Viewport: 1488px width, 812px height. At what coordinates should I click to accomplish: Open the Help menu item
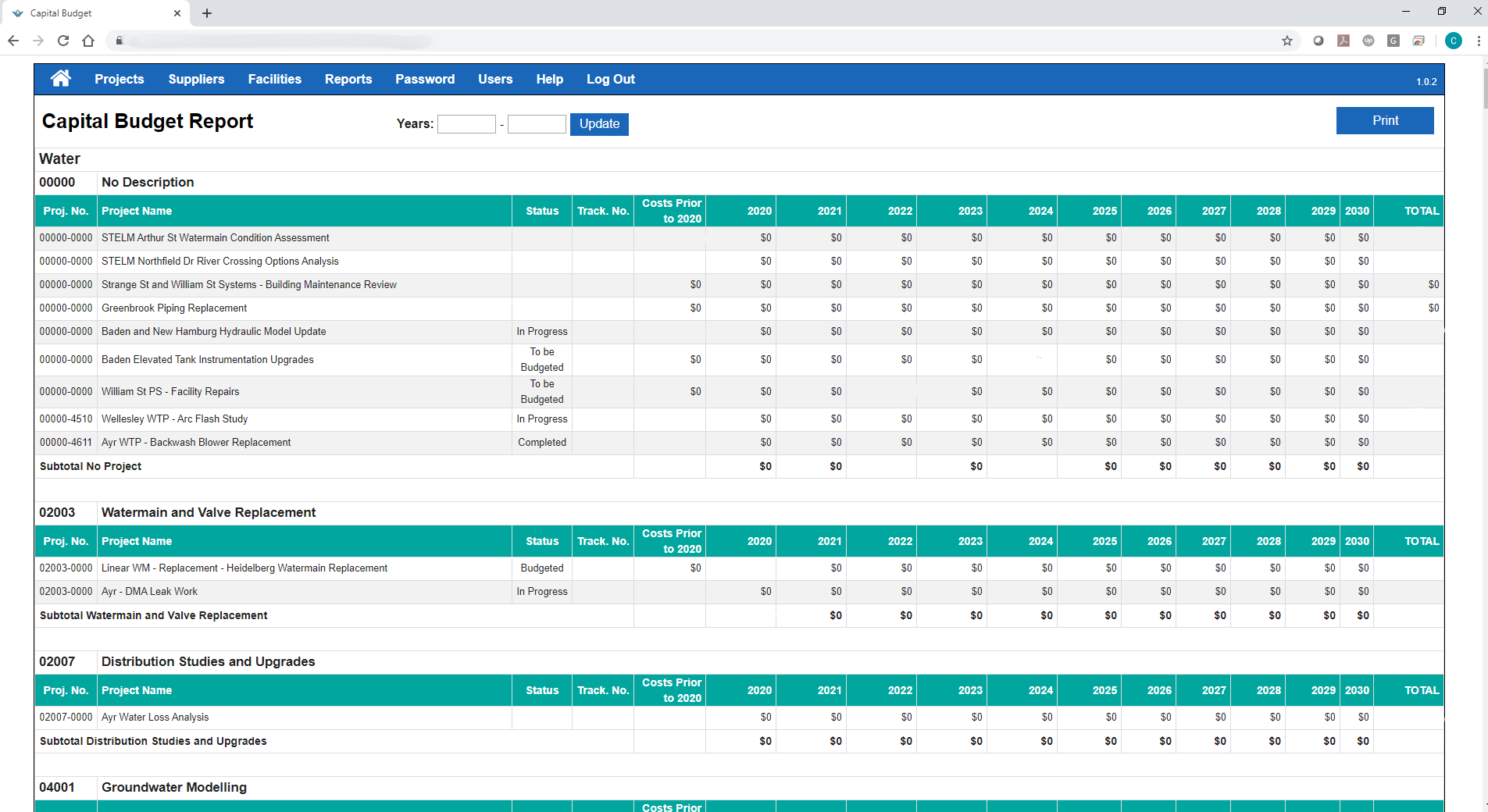pyautogui.click(x=550, y=79)
